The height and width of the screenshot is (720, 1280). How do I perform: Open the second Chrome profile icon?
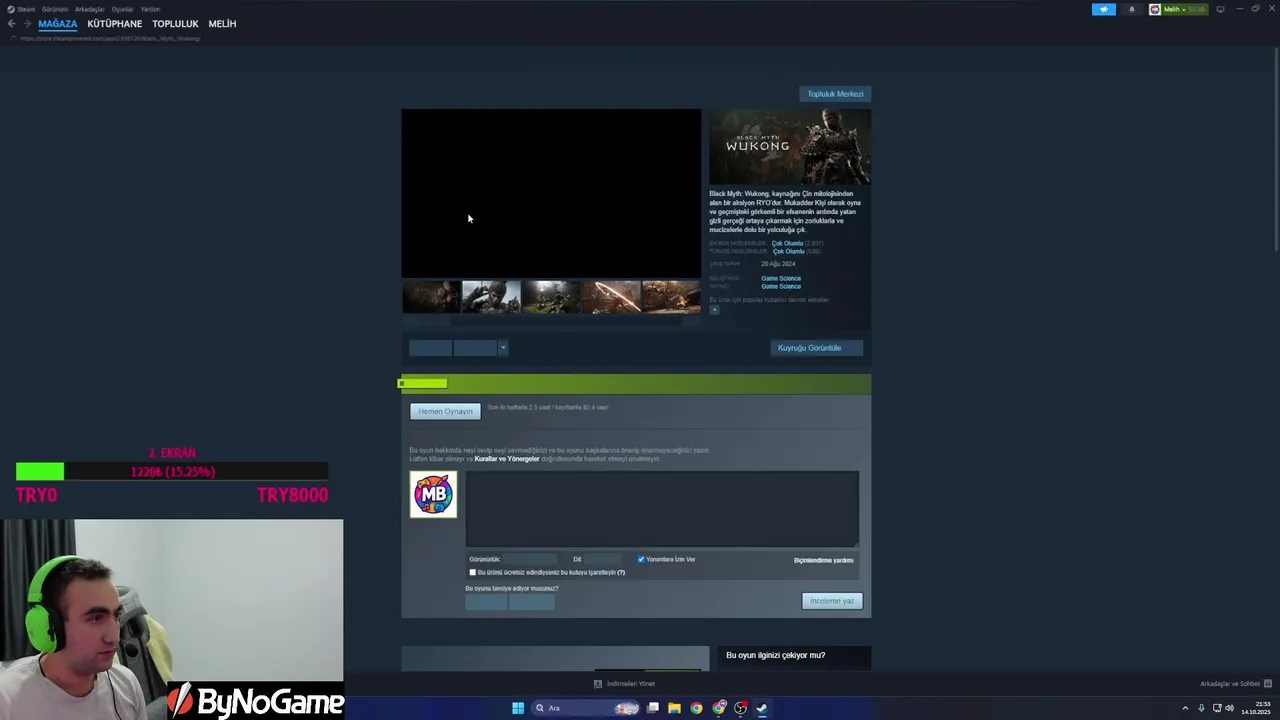coord(719,708)
